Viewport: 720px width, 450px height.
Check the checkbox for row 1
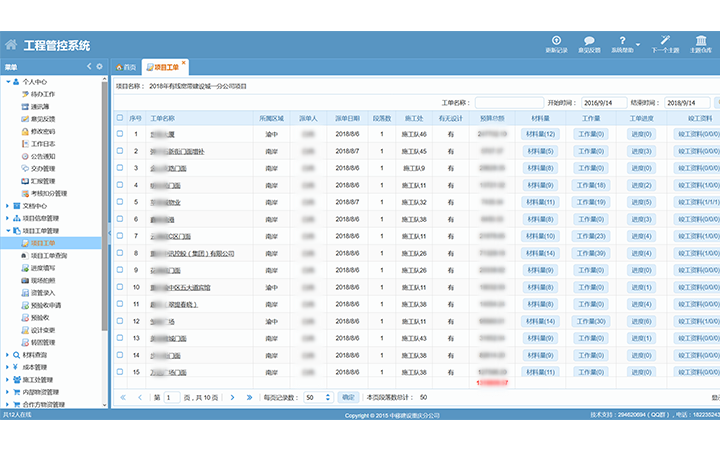120,134
